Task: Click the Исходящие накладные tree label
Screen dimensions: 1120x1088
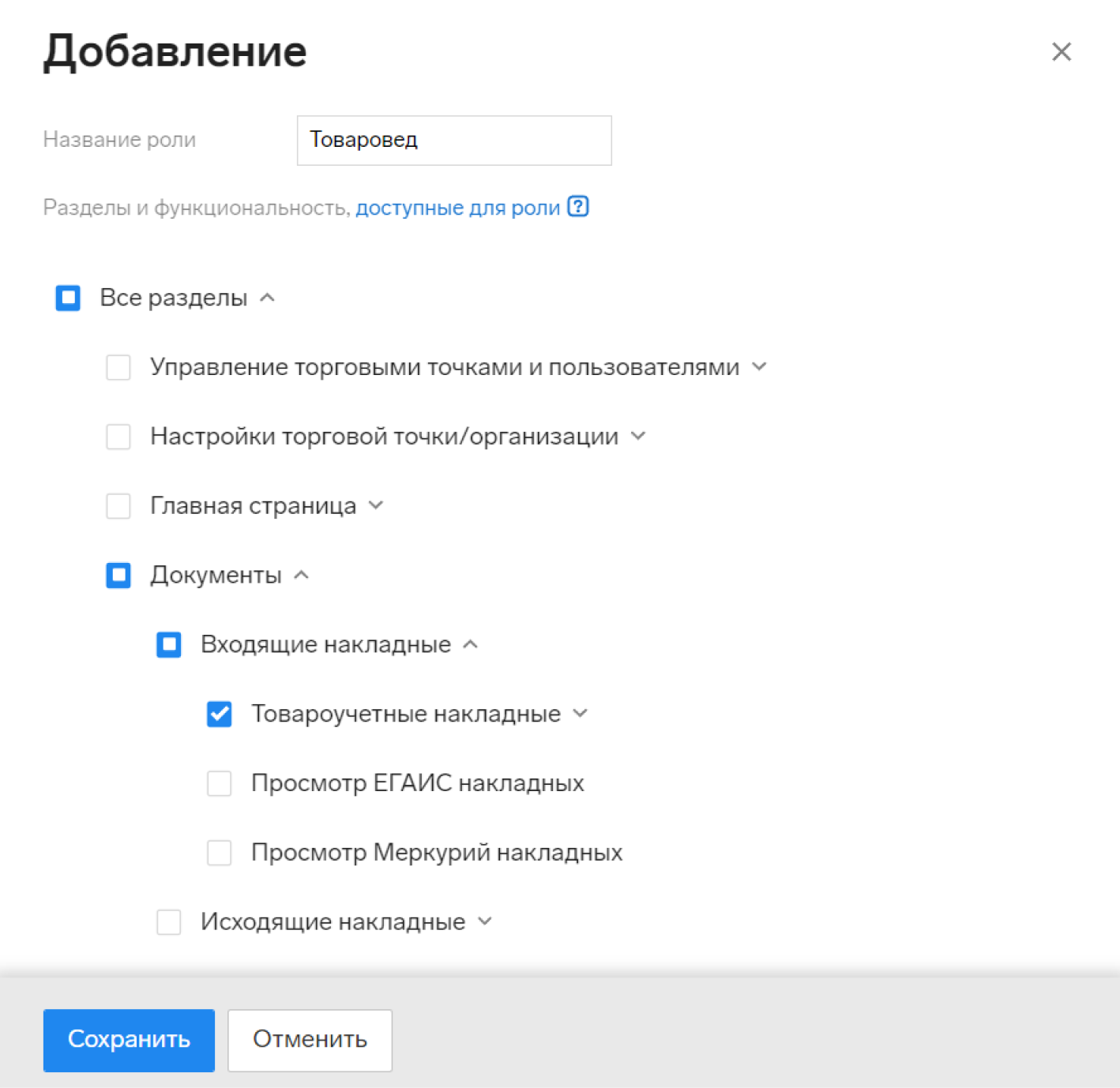Action: coord(333,921)
